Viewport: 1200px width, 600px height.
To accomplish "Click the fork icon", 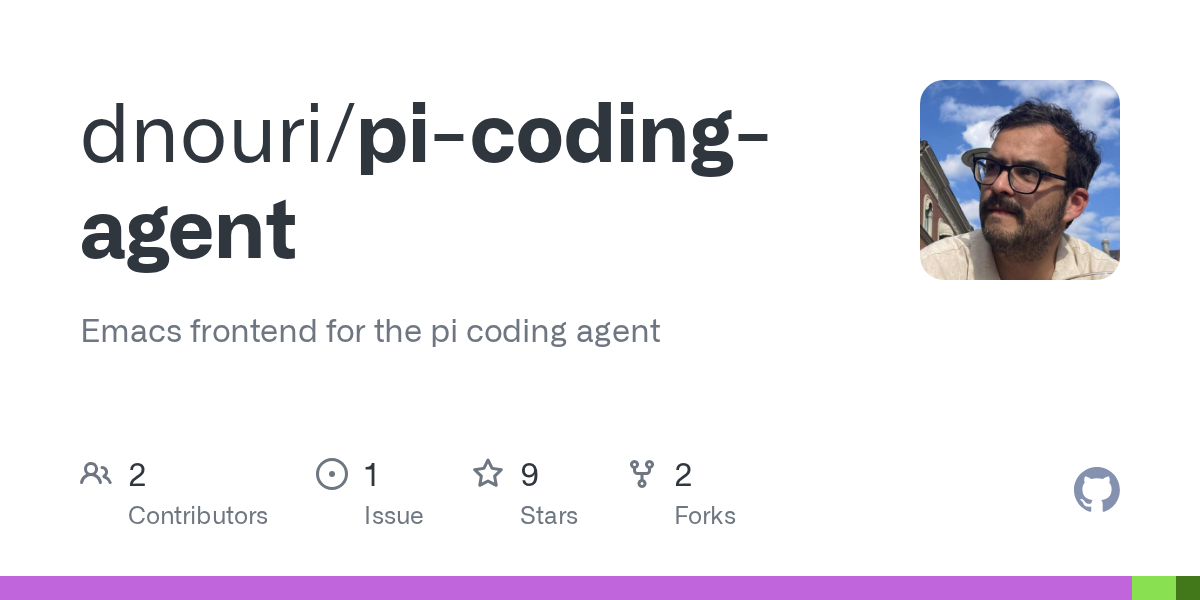I will tap(641, 474).
